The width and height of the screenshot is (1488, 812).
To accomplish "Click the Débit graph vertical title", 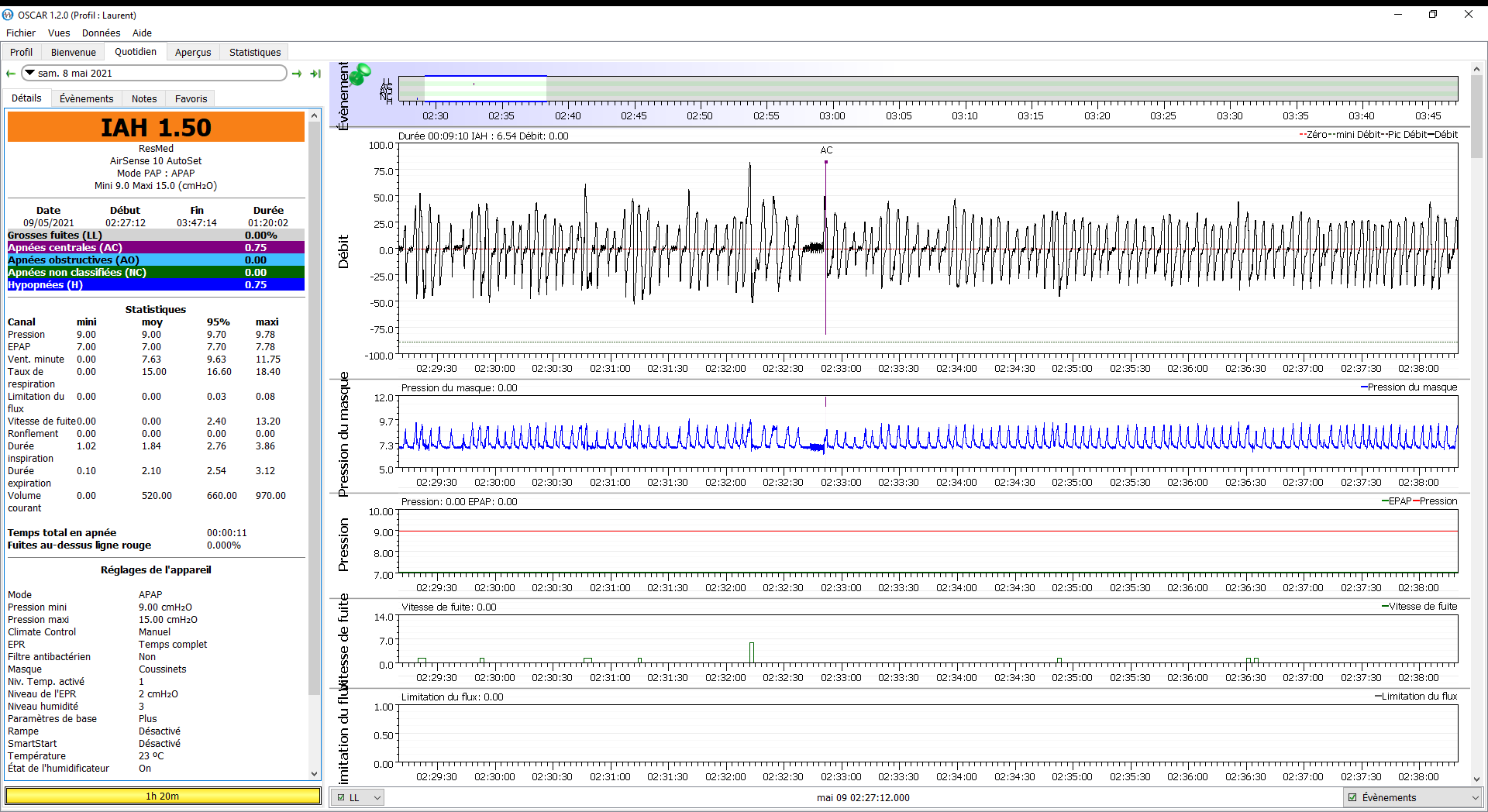I will 343,252.
